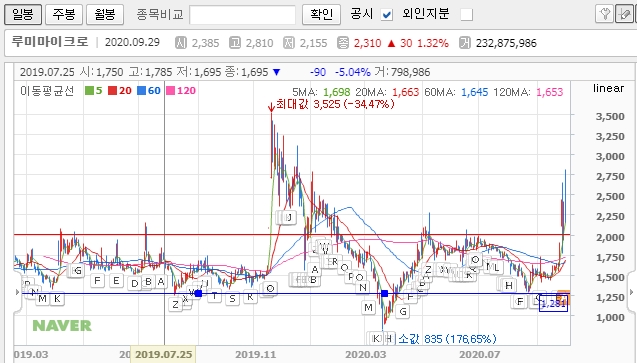Click the 최소값 835 label
The width and height of the screenshot is (637, 363).
[x=447, y=339]
